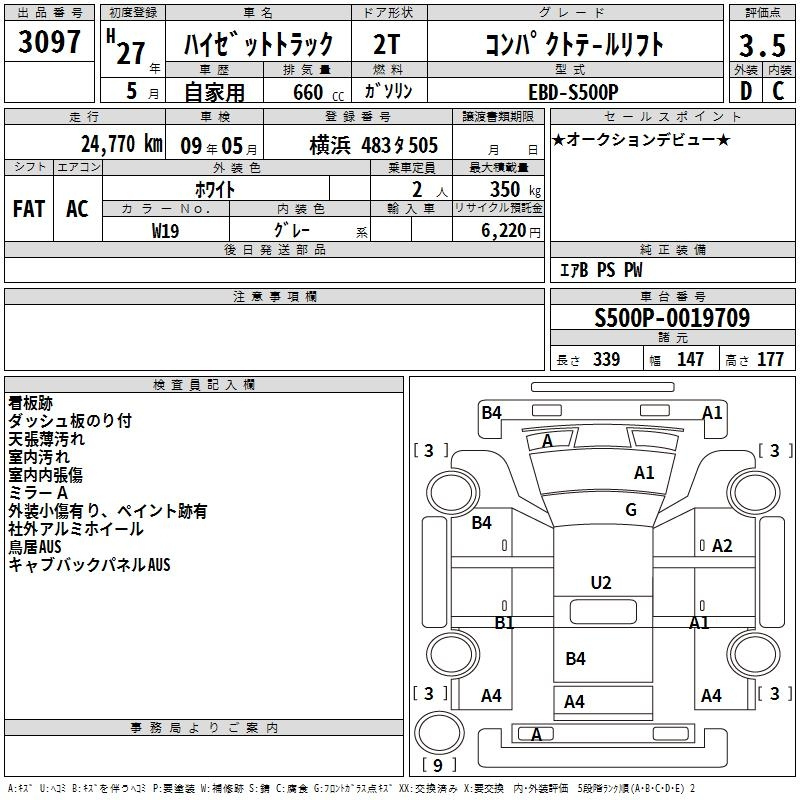Screen dimensions: 800x800
Task: Click the lot number 3097
Action: pyautogui.click(x=49, y=42)
